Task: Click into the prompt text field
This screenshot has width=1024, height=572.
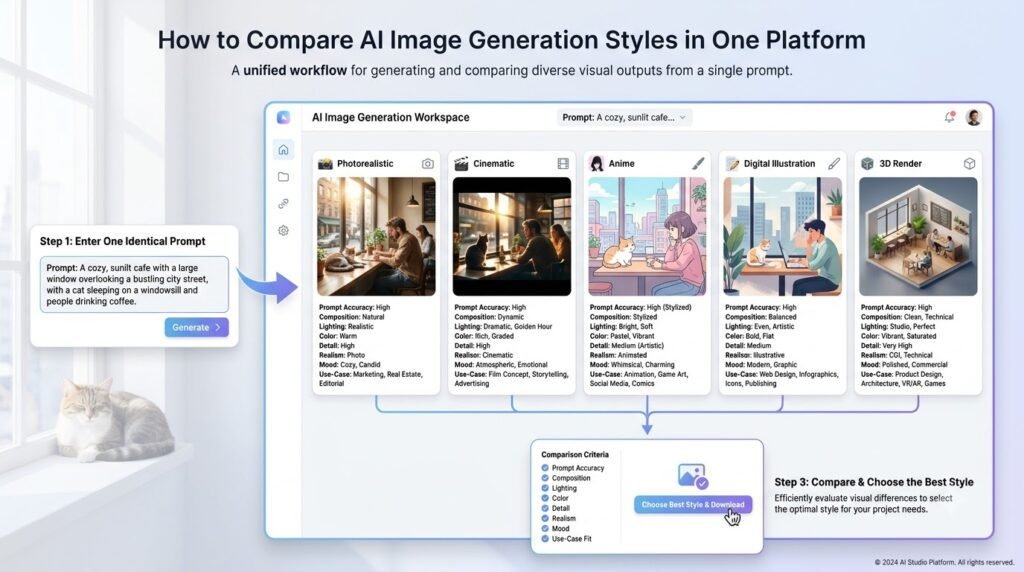Action: pos(135,284)
